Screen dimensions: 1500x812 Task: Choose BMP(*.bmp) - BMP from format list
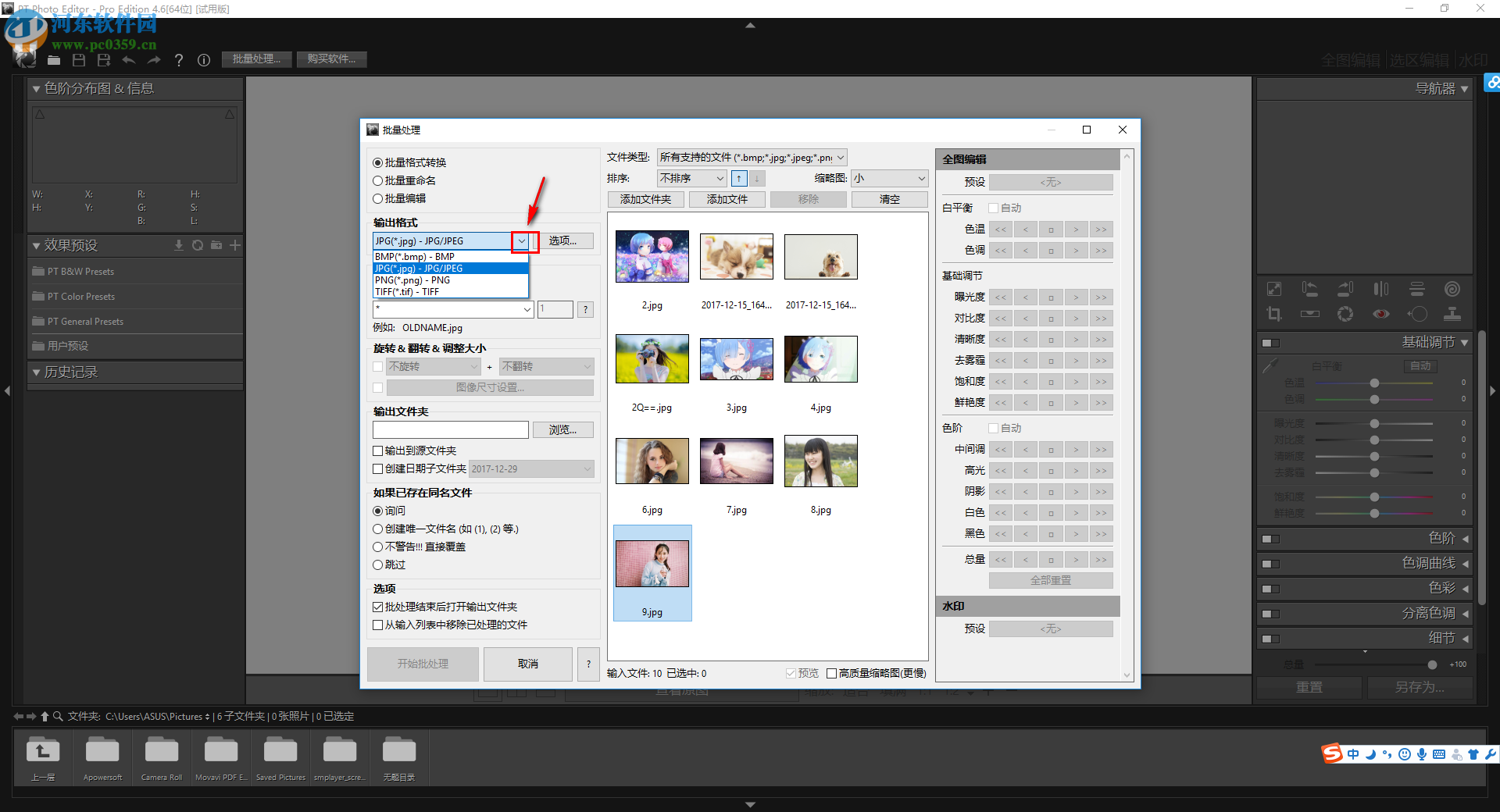pyautogui.click(x=451, y=256)
